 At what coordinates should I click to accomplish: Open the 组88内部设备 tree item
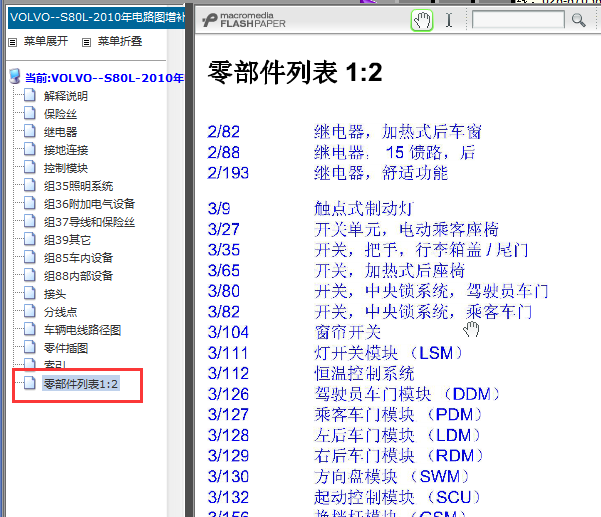[x=78, y=276]
